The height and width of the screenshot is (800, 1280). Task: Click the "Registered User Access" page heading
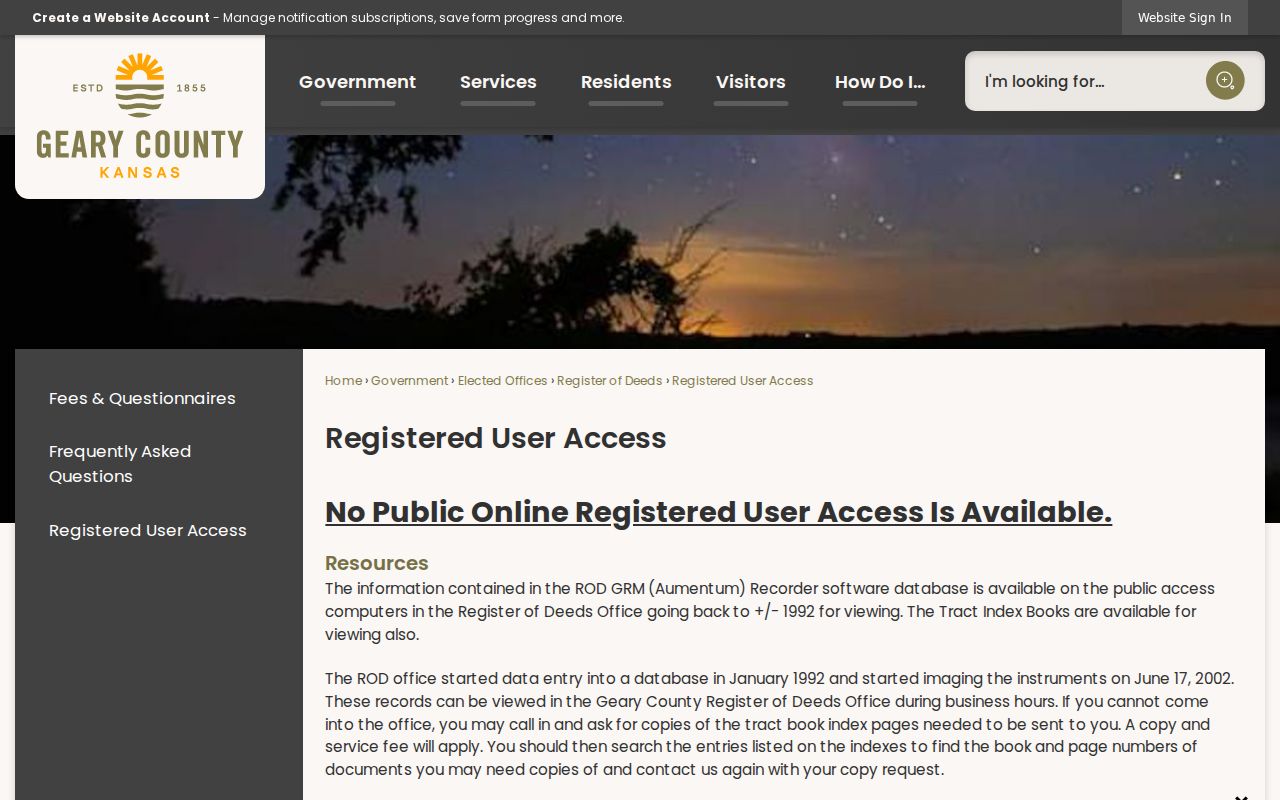pyautogui.click(x=496, y=438)
